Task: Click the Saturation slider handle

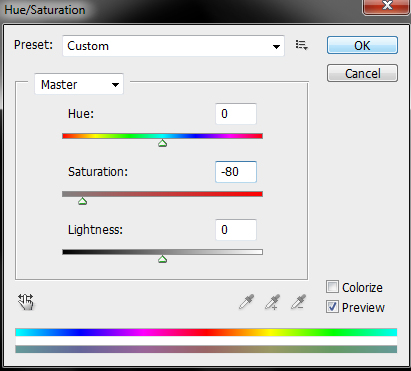Action: coord(82,201)
